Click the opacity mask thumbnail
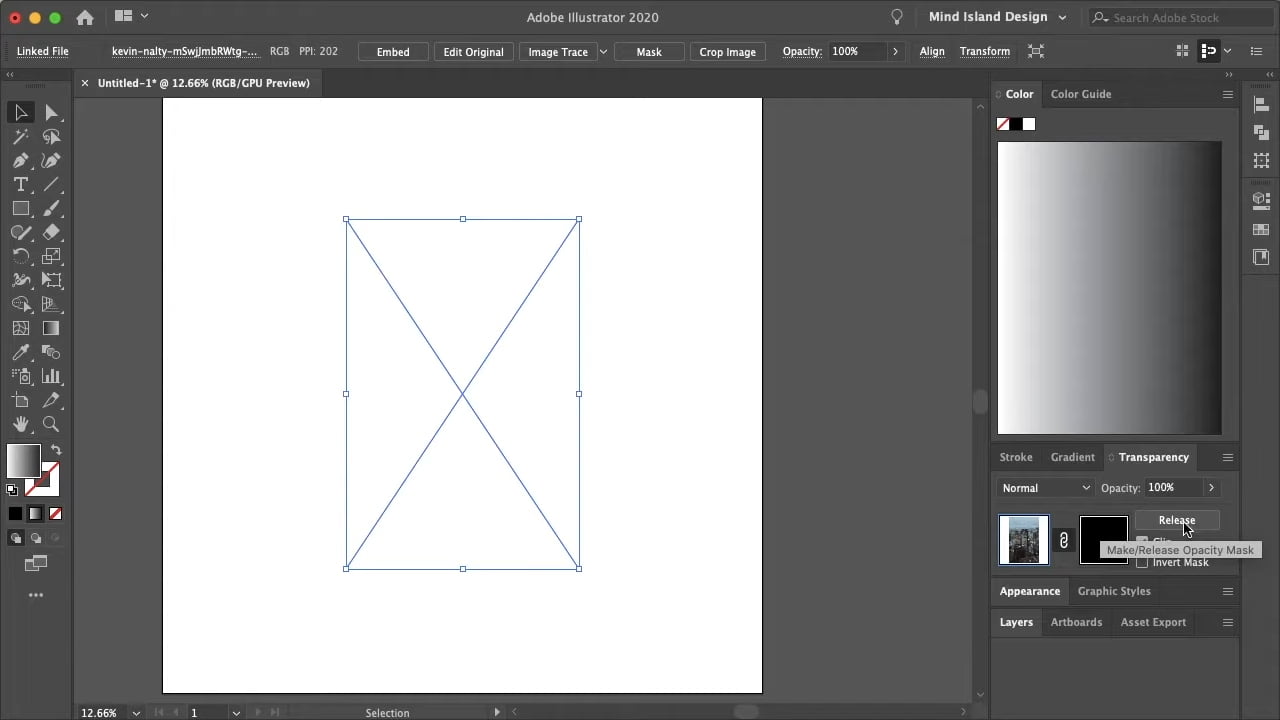This screenshot has width=1280, height=720. [1103, 540]
